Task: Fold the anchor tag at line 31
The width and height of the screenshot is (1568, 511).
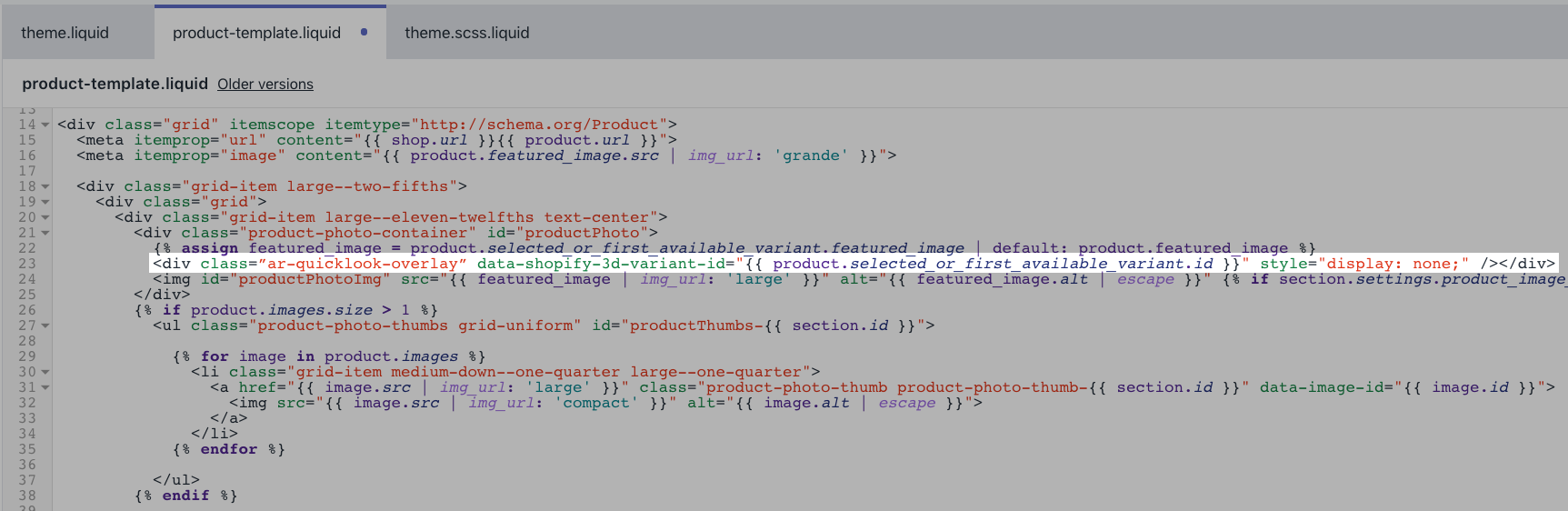Action: [x=45, y=388]
